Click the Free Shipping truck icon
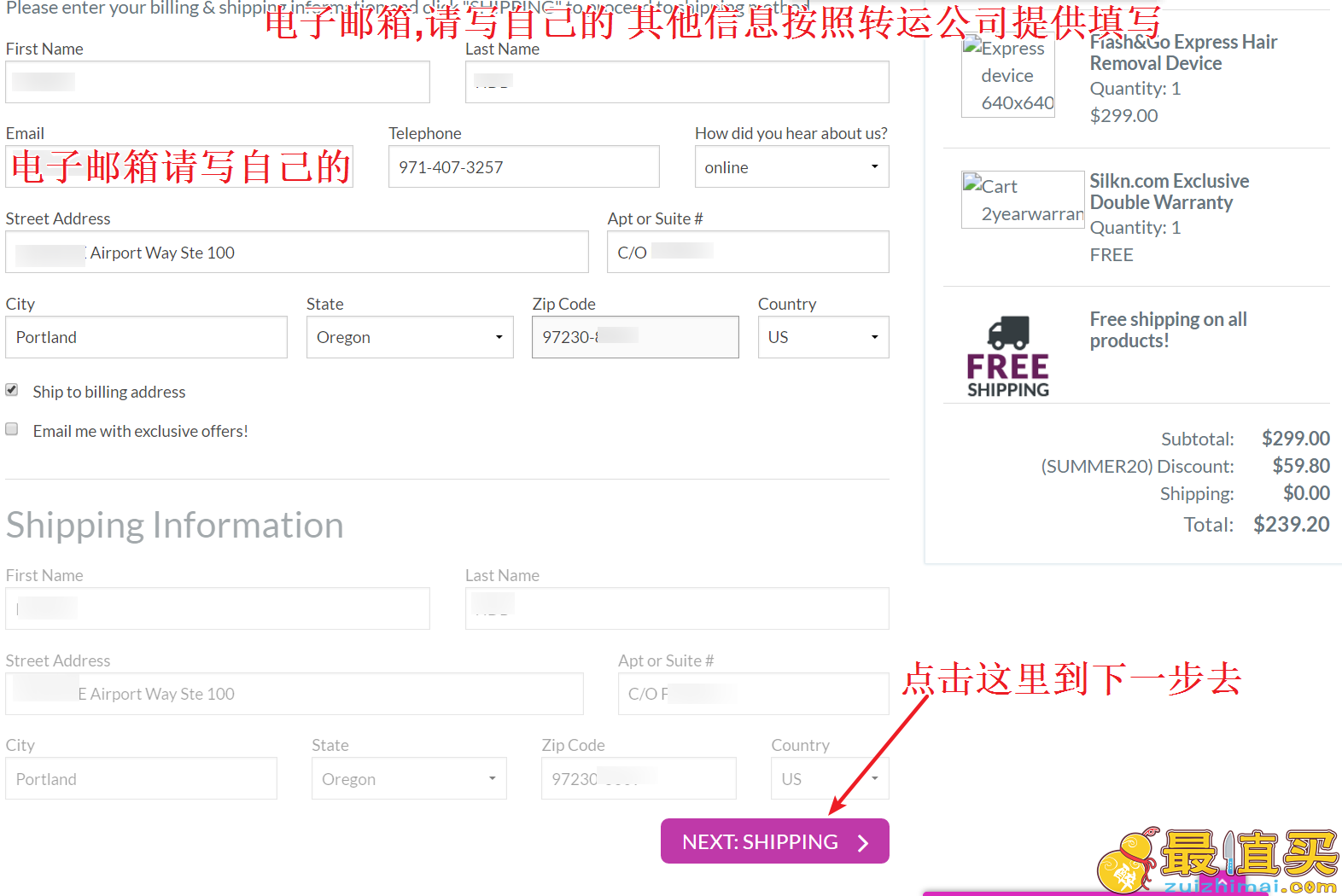1342x896 pixels. click(1008, 356)
